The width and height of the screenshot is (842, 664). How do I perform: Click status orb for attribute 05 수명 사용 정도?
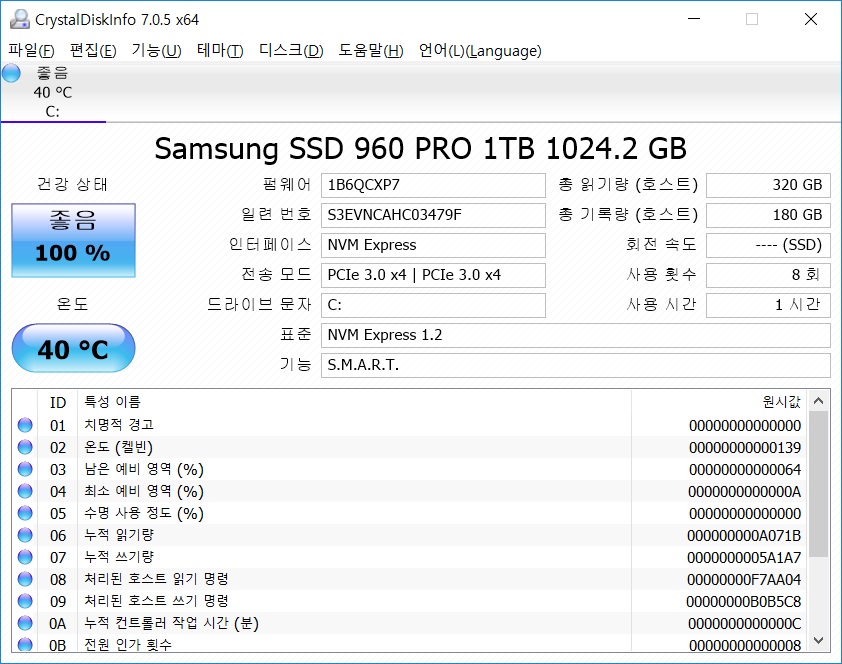pos(25,513)
